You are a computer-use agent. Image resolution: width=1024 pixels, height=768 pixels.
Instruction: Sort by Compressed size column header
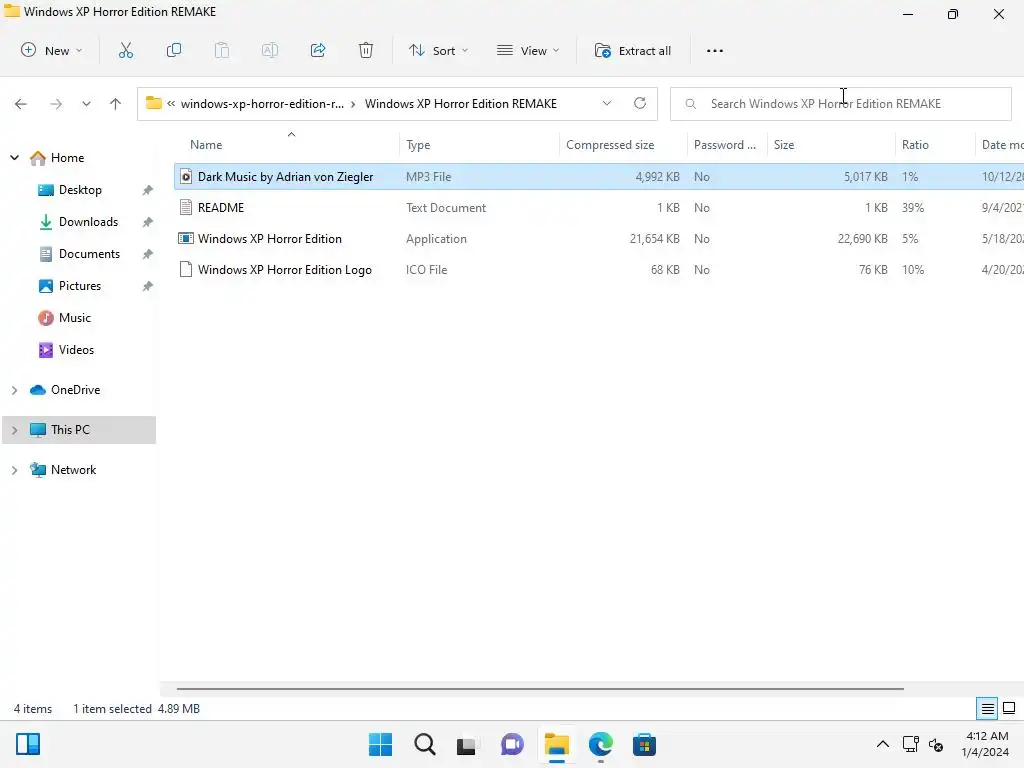tap(623, 145)
